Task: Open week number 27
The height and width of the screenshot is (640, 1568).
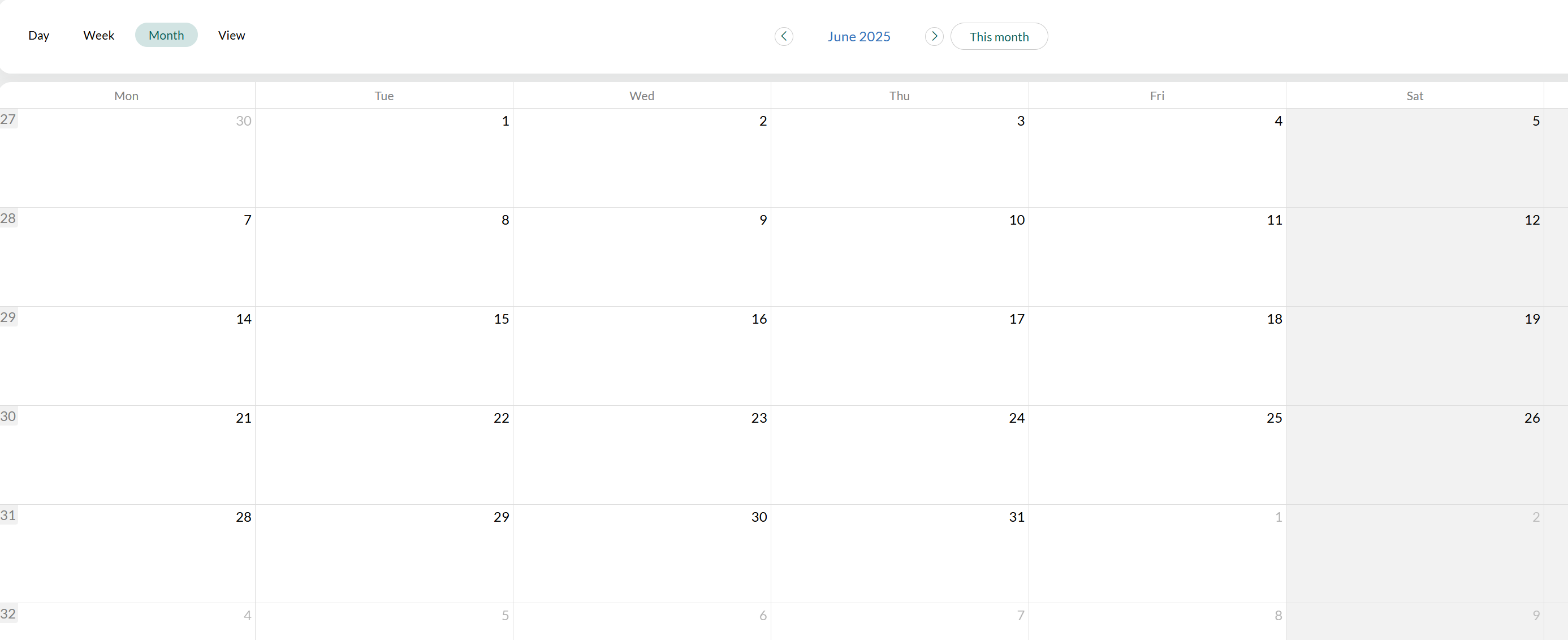Action: (8, 119)
